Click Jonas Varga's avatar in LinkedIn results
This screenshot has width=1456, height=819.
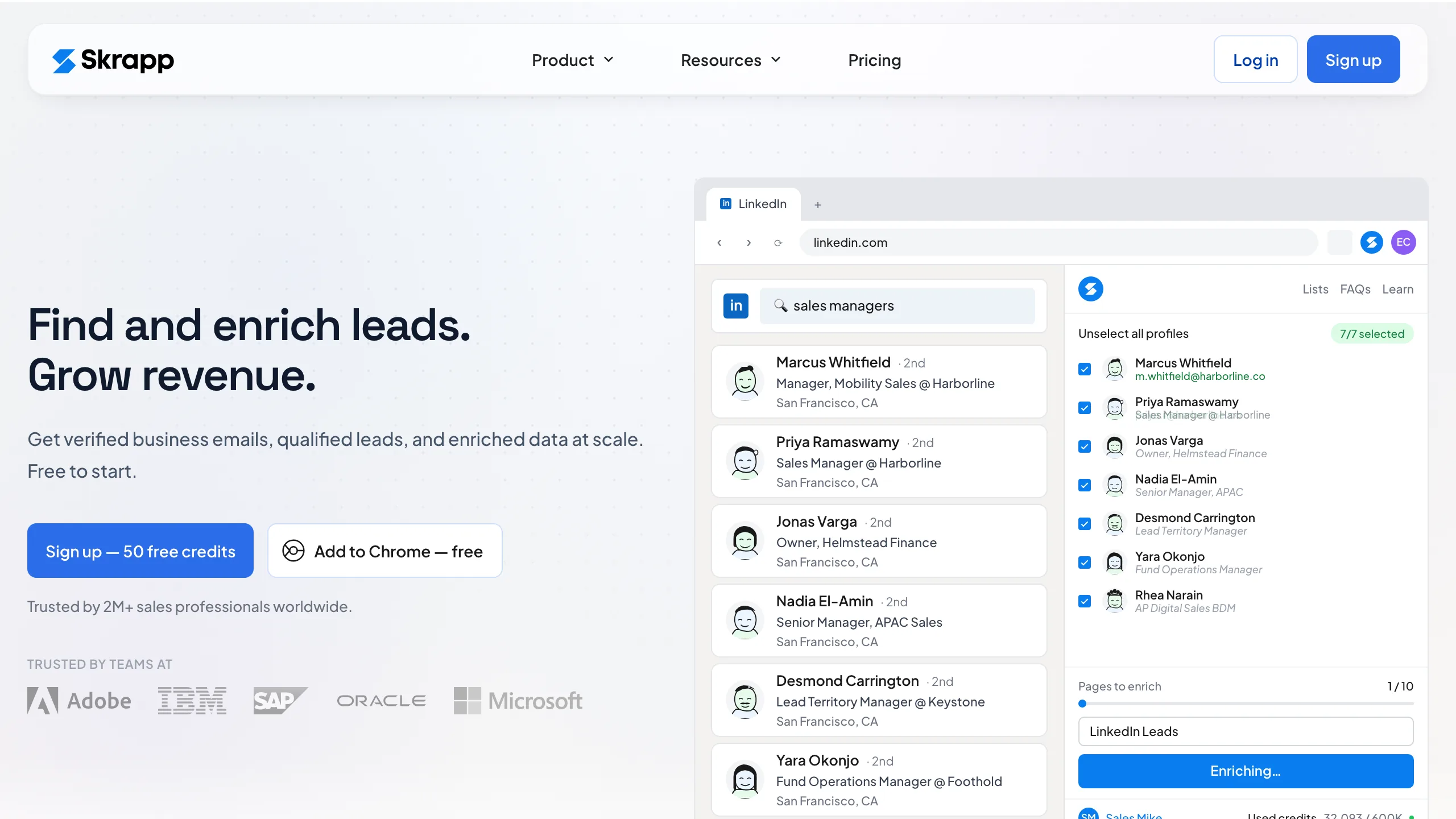(x=745, y=540)
